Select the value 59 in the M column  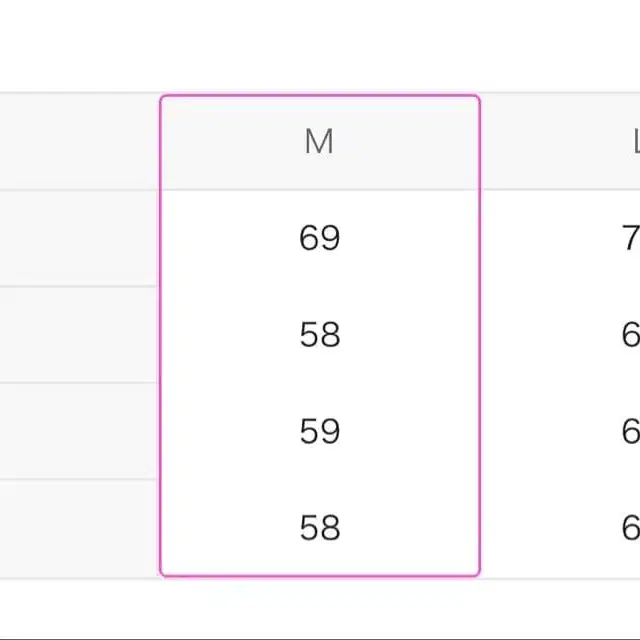click(319, 431)
